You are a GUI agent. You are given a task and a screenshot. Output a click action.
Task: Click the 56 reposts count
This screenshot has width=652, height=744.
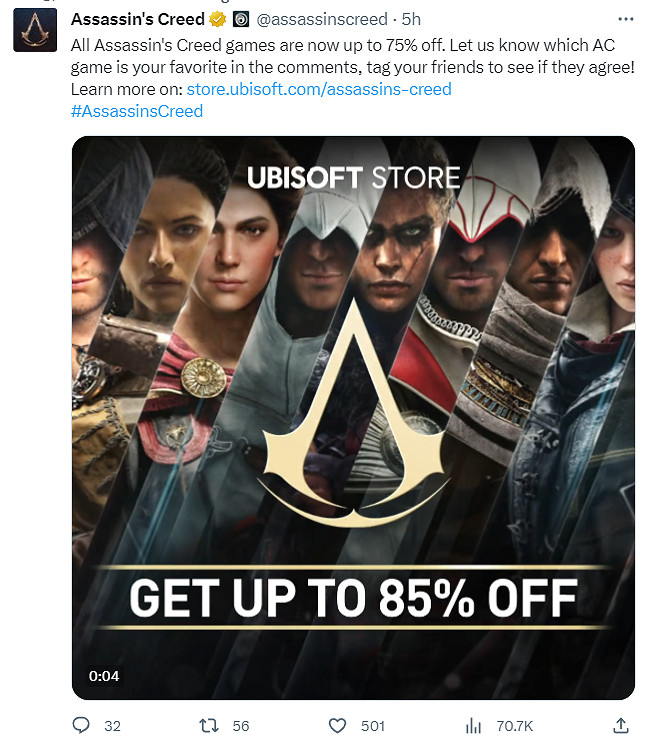pos(241,726)
